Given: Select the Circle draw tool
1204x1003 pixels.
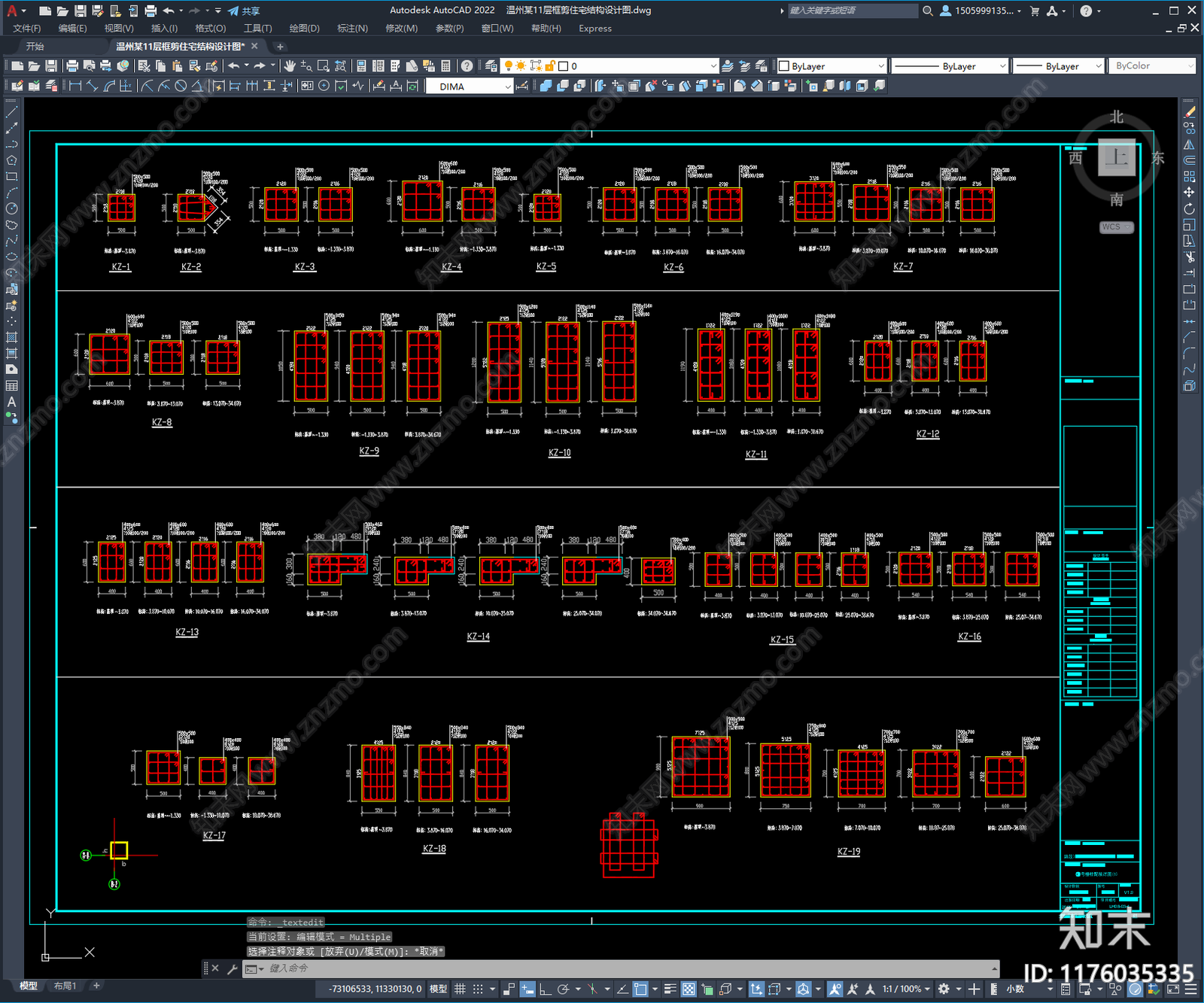Looking at the screenshot, I should 11,208.
